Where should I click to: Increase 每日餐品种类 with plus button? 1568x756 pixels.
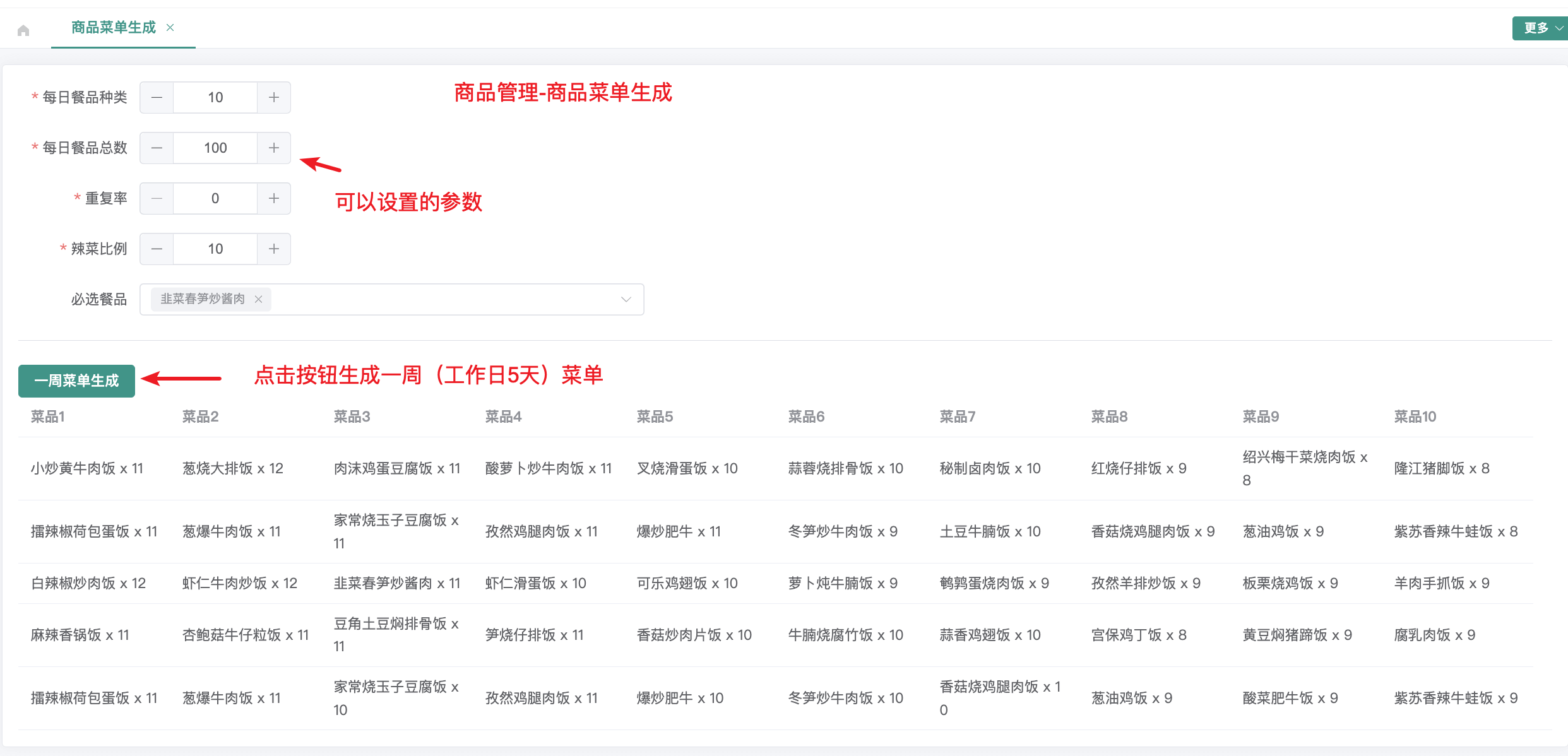pos(274,97)
